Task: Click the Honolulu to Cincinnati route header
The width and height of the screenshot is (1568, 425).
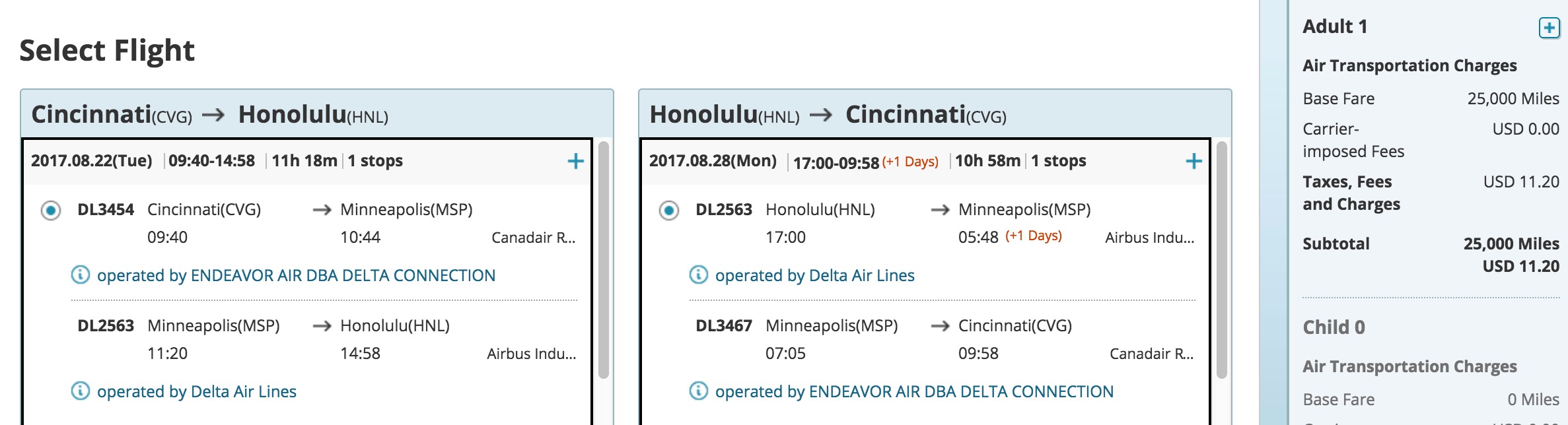Action: (828, 115)
